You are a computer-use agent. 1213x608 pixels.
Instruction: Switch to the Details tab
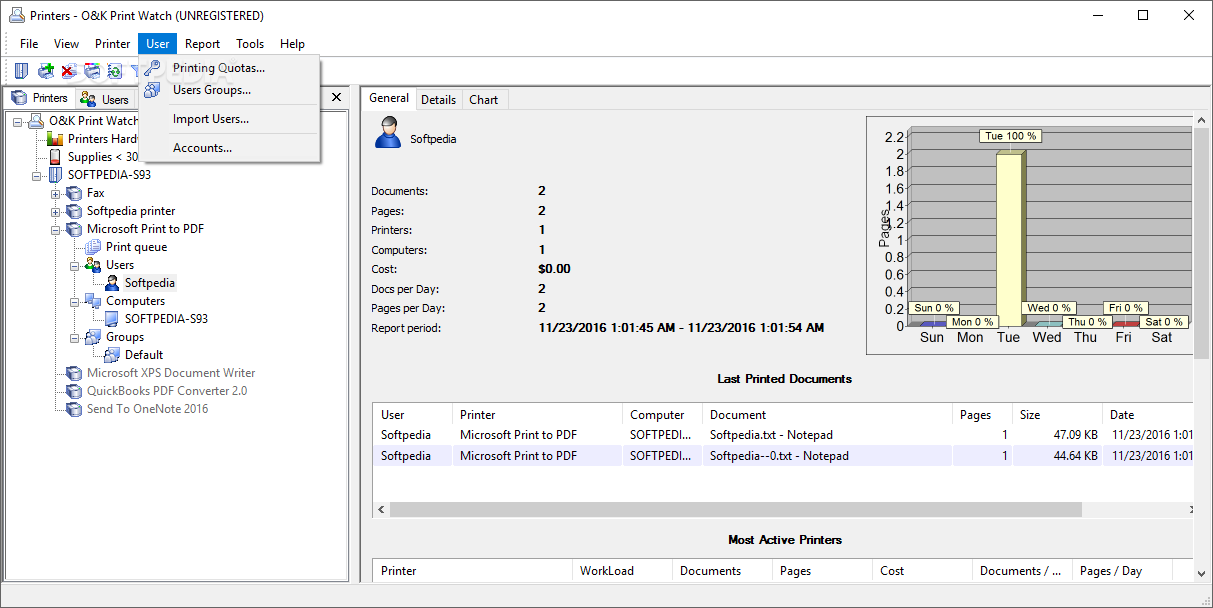click(x=438, y=100)
